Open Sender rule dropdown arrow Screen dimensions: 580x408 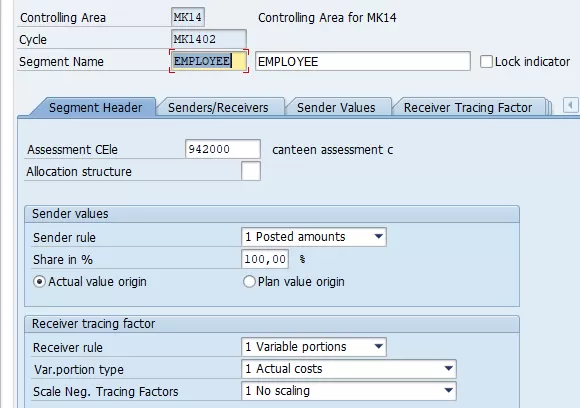(x=378, y=237)
